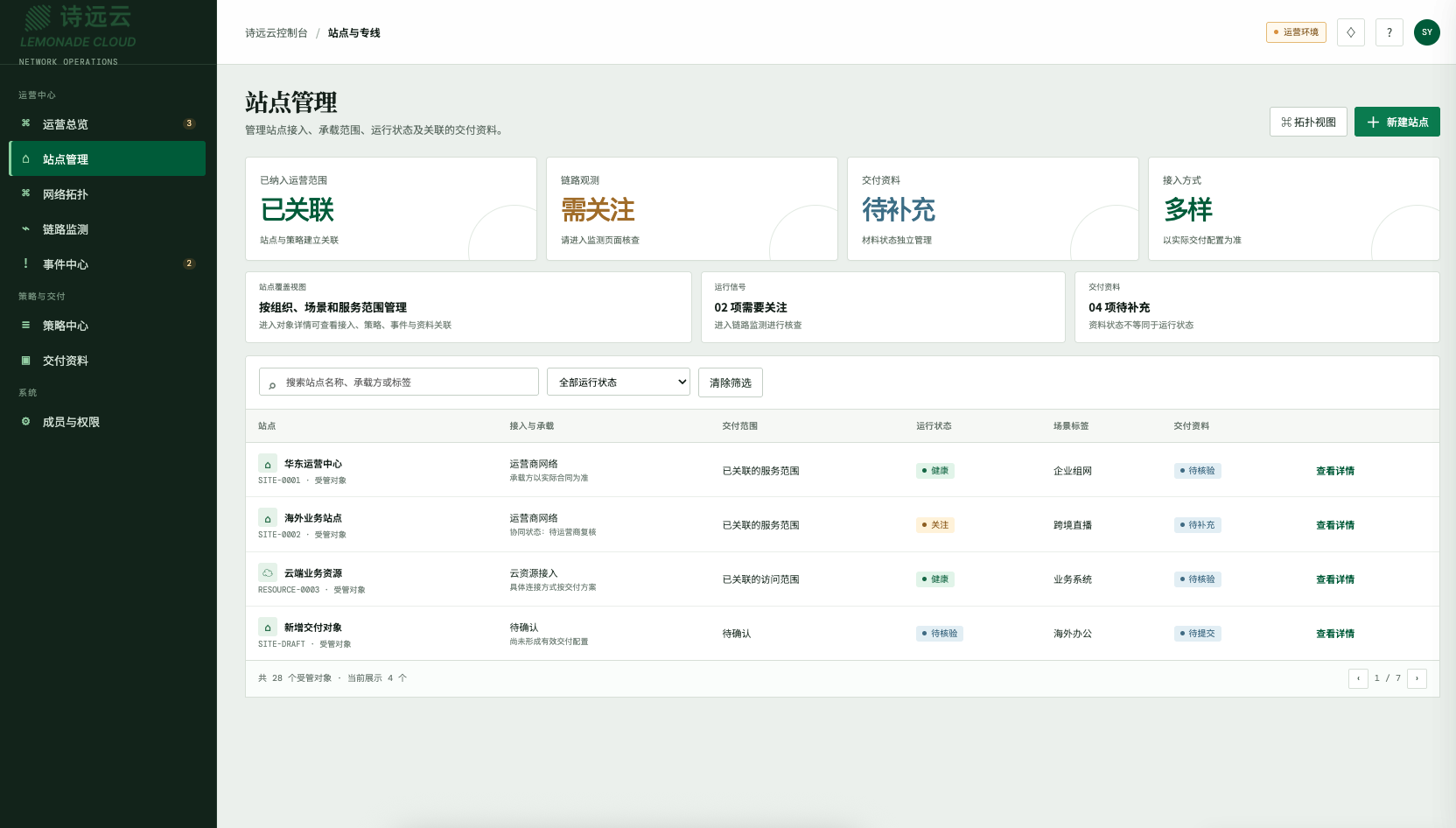Click the 待补充 交付资料 badge
This screenshot has width=1456, height=828.
coord(1198,525)
